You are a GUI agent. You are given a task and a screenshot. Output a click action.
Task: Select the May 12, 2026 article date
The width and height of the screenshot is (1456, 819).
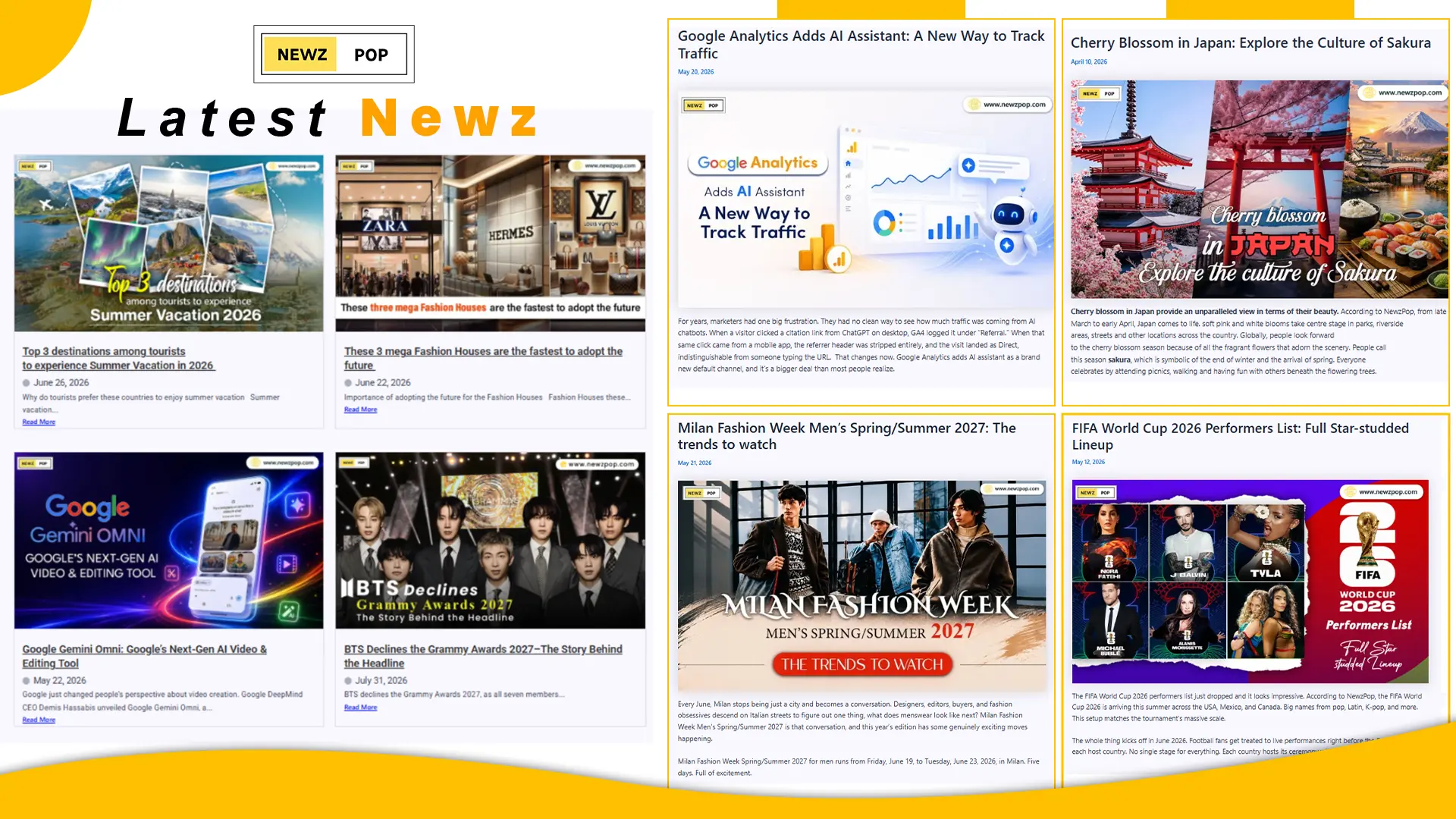pos(1088,462)
